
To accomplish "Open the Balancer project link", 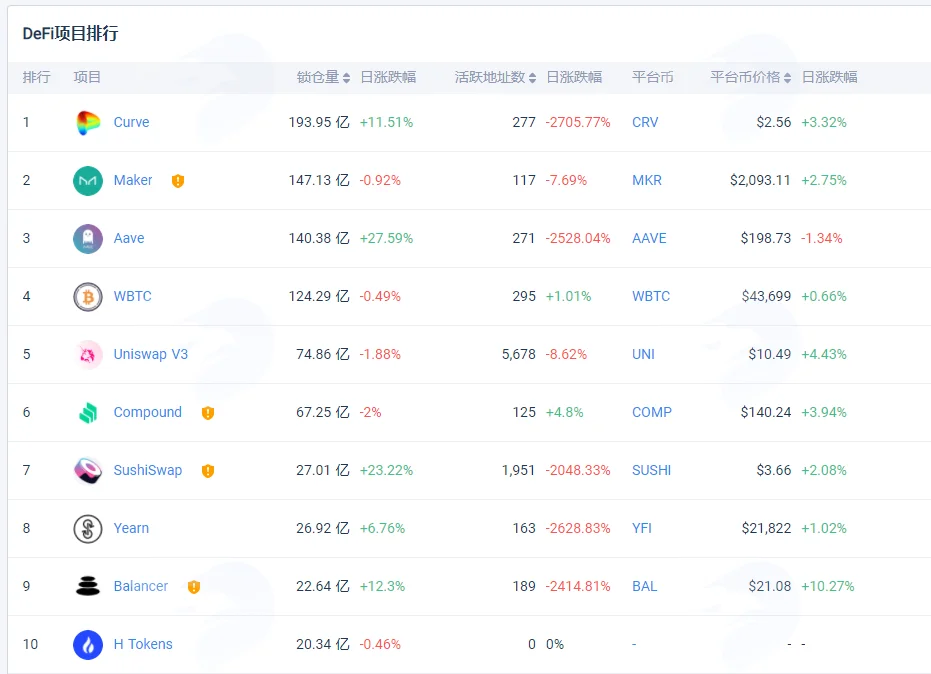I will (x=141, y=586).
